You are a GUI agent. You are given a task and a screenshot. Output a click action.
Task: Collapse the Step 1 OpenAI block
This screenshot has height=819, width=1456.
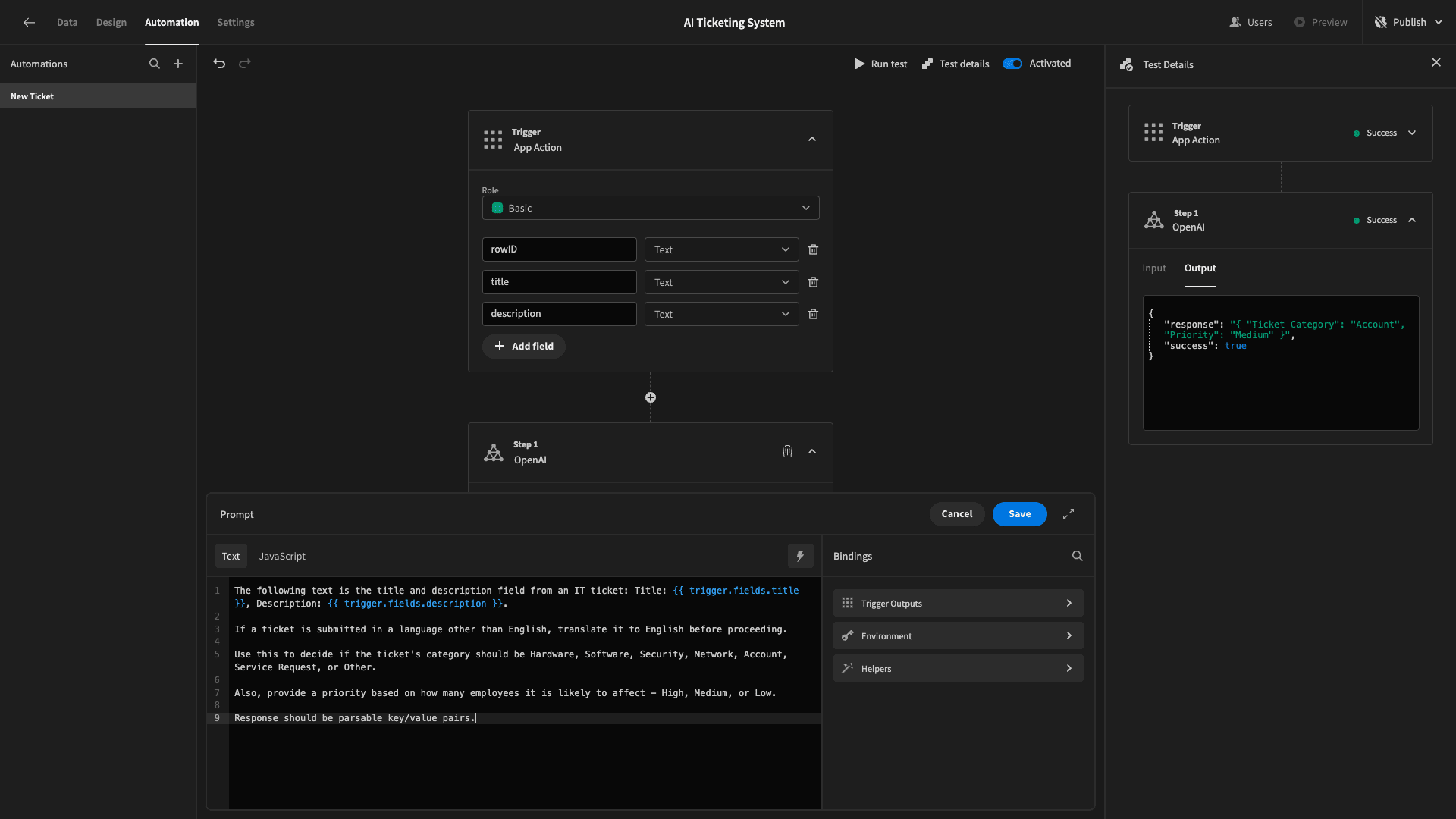[812, 451]
